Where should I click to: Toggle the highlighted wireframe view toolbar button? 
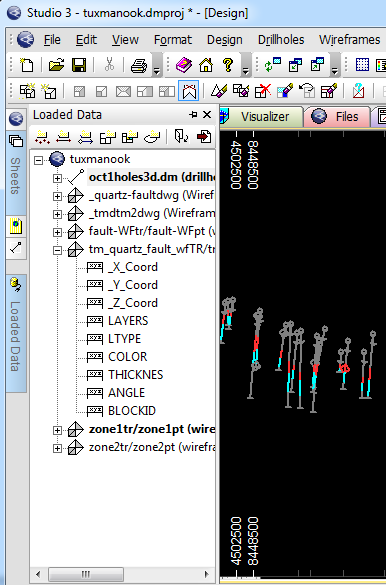pos(189,91)
